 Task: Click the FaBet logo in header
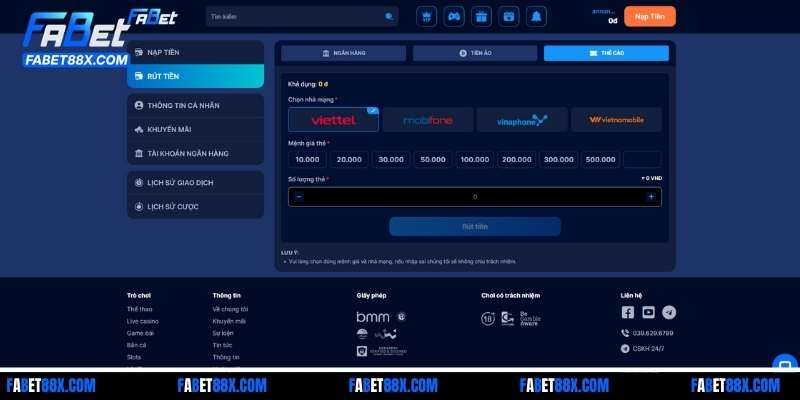(152, 17)
